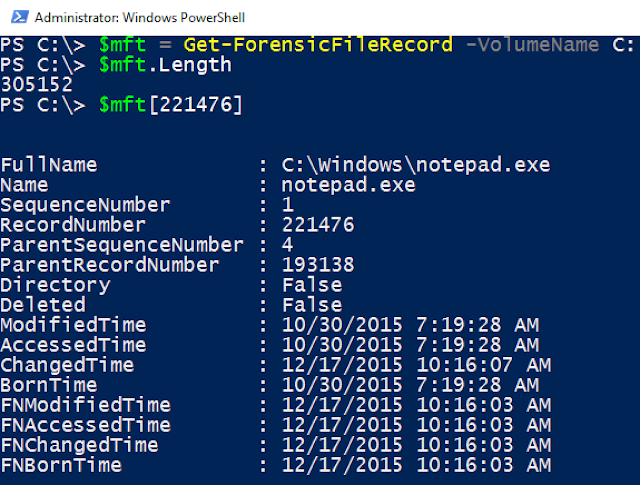Screen dimensions: 640x485
Task: Click the PowerShell icon in title bar
Action: click(x=17, y=17)
